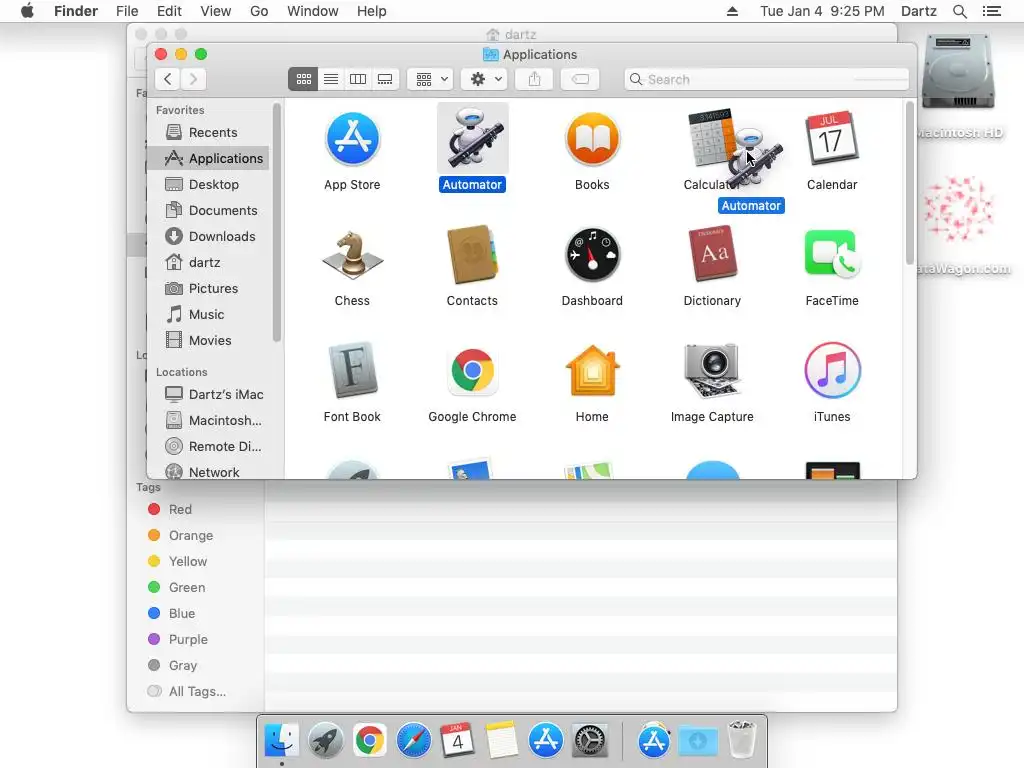Screen dimensions: 1024x768
Task: Select Network under Locations
Action: (x=208, y=472)
